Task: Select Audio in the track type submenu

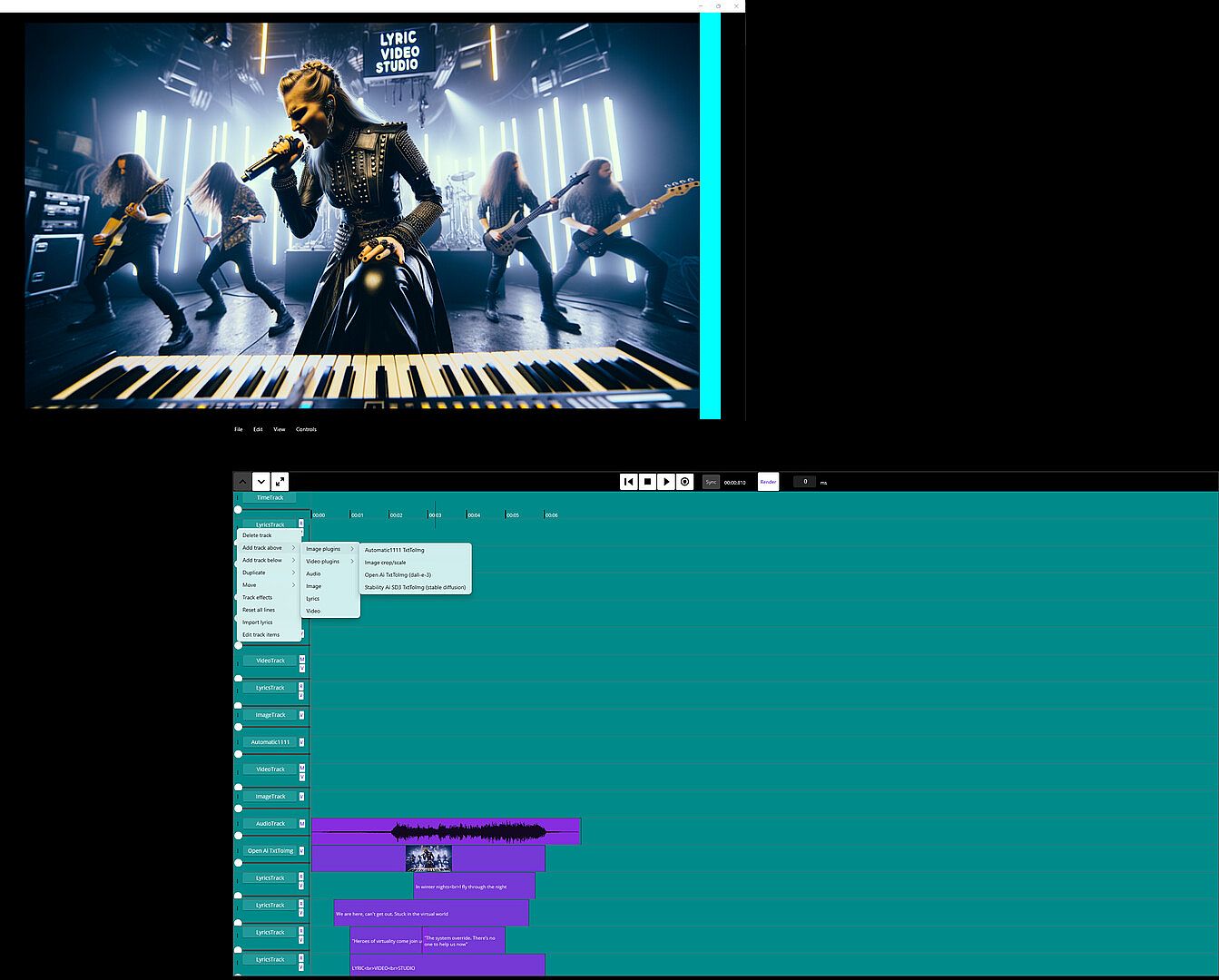Action: tap(330, 573)
